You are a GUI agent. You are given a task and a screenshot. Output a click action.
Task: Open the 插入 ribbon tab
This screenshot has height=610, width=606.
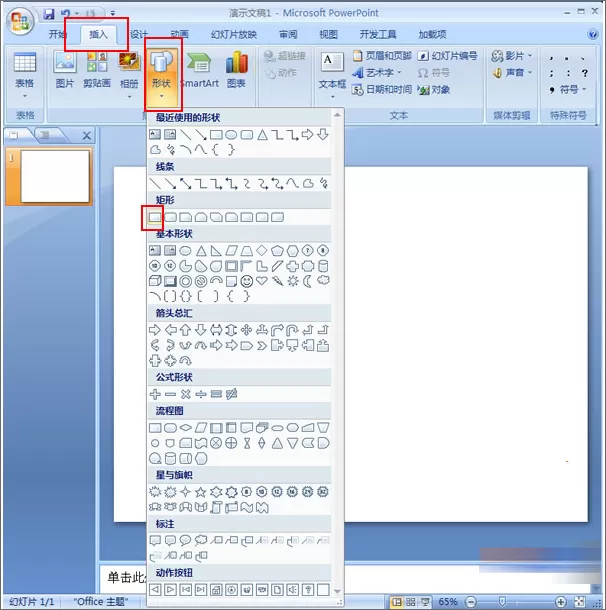pos(98,34)
